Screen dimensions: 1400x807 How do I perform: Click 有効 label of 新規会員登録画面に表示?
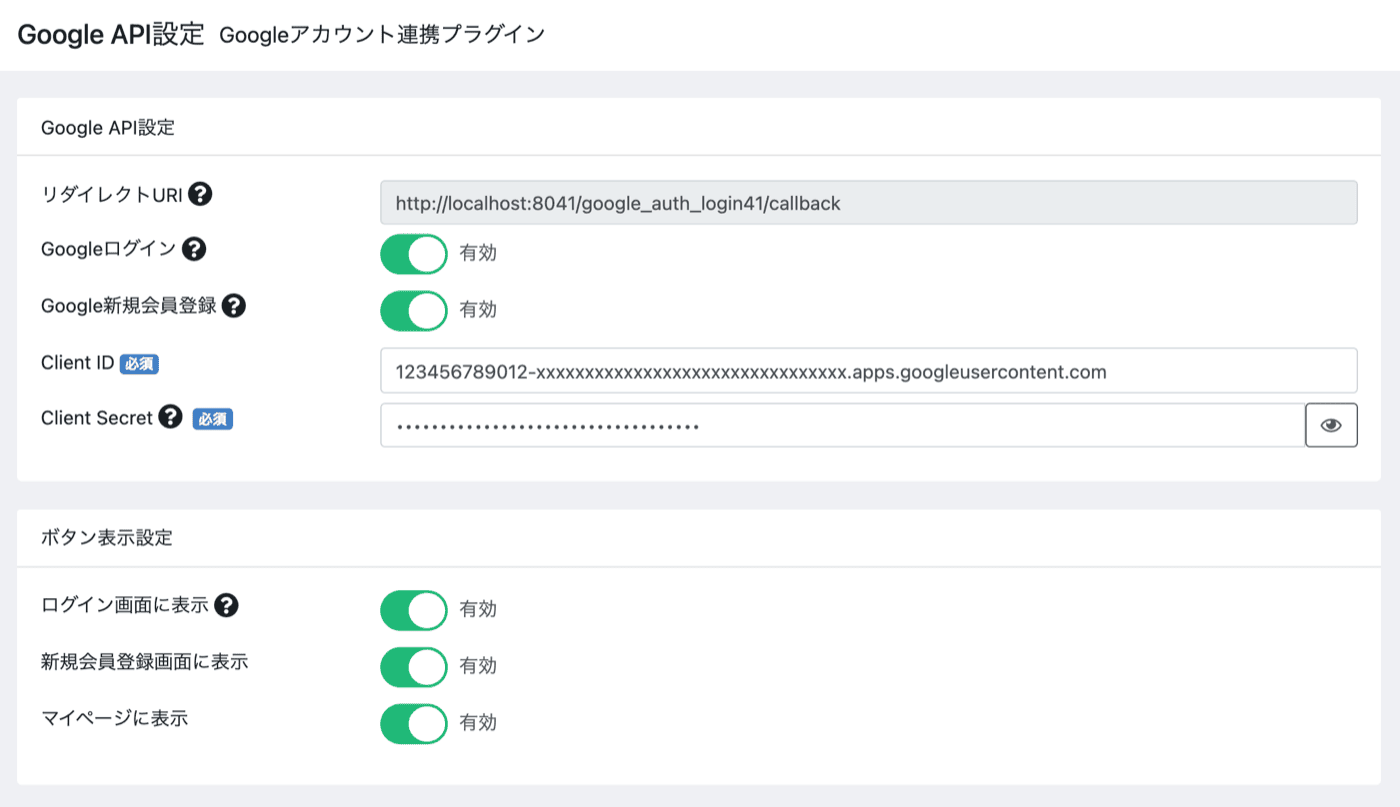[478, 666]
